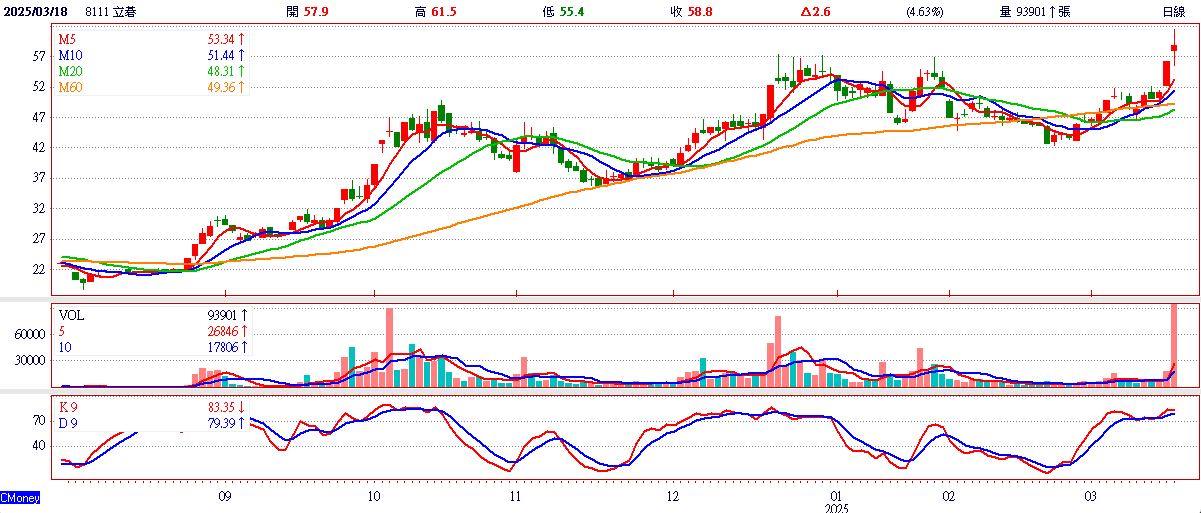This screenshot has width=1201, height=513.
Task: Click the M10 value 51.44
Action: tap(220, 55)
